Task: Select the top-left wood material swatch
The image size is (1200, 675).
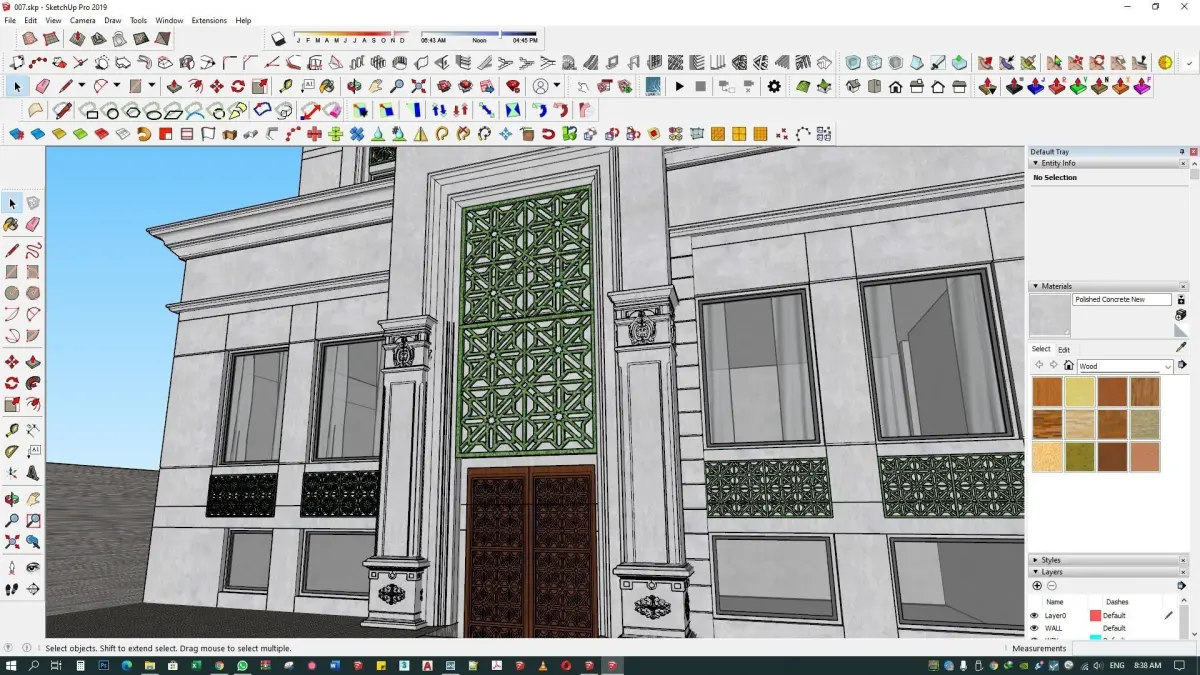Action: coord(1047,392)
